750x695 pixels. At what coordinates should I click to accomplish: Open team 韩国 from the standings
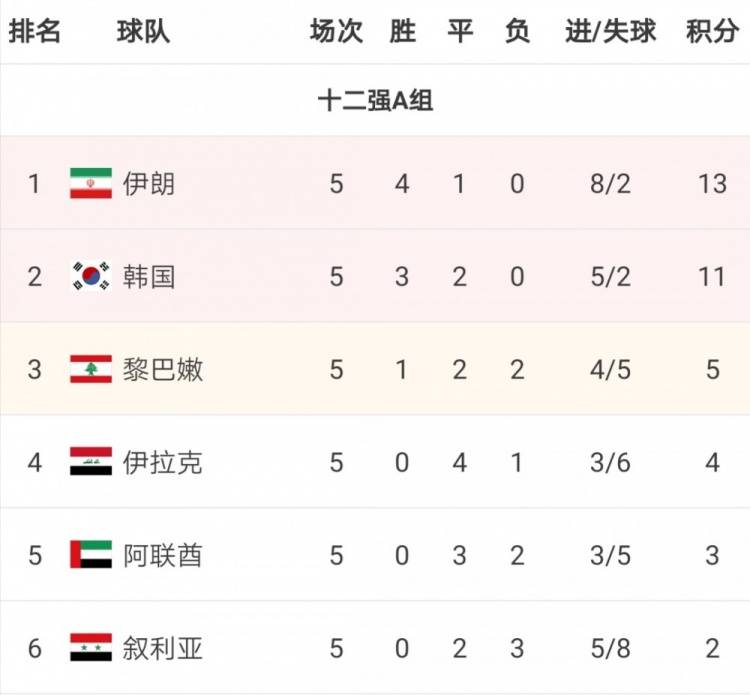pyautogui.click(x=148, y=276)
